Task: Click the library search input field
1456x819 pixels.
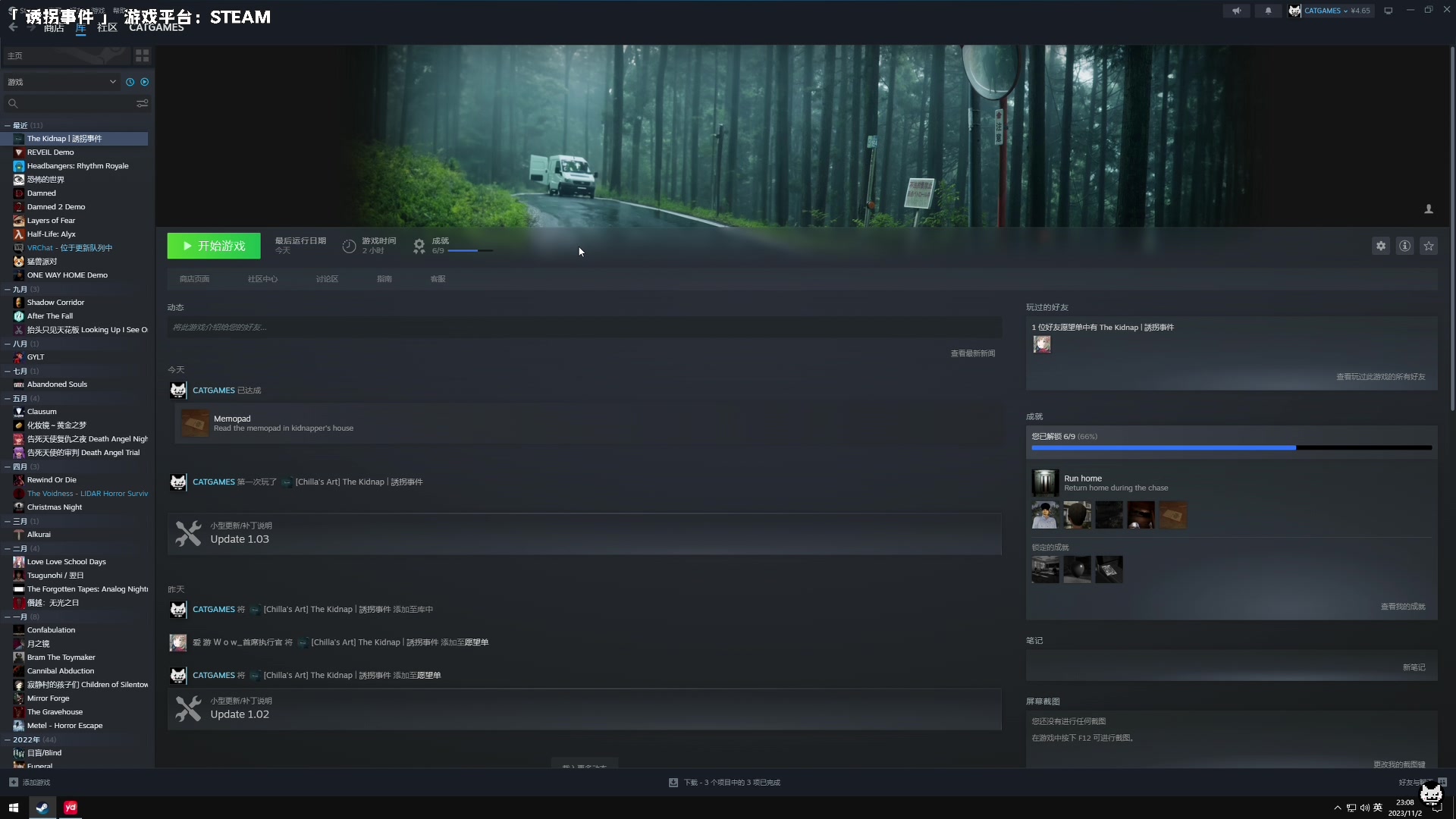Action: [76, 103]
